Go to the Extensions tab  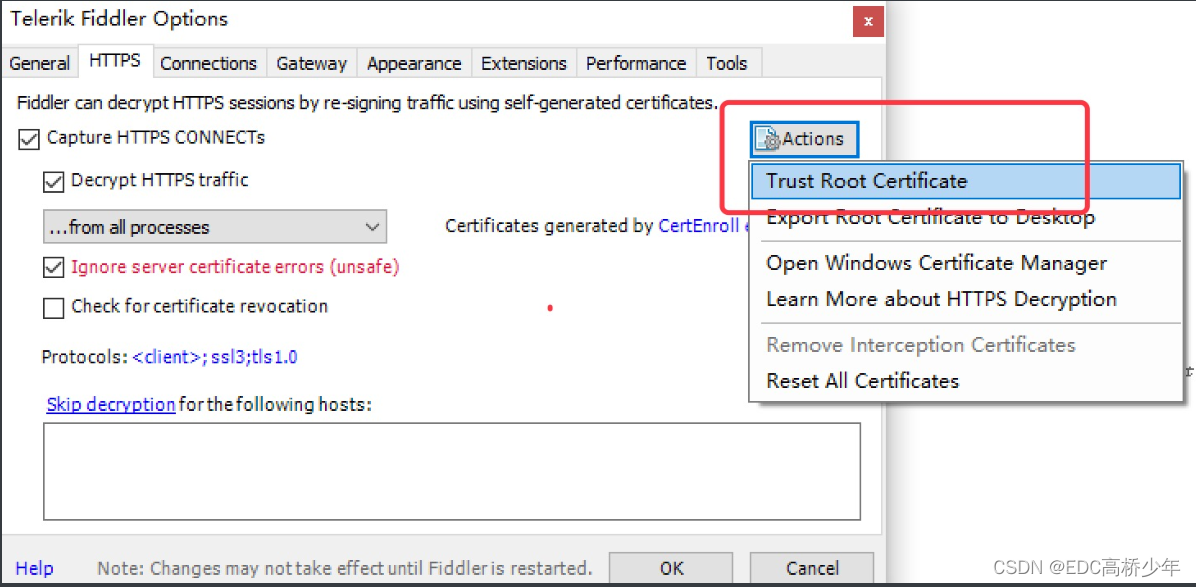tap(524, 63)
